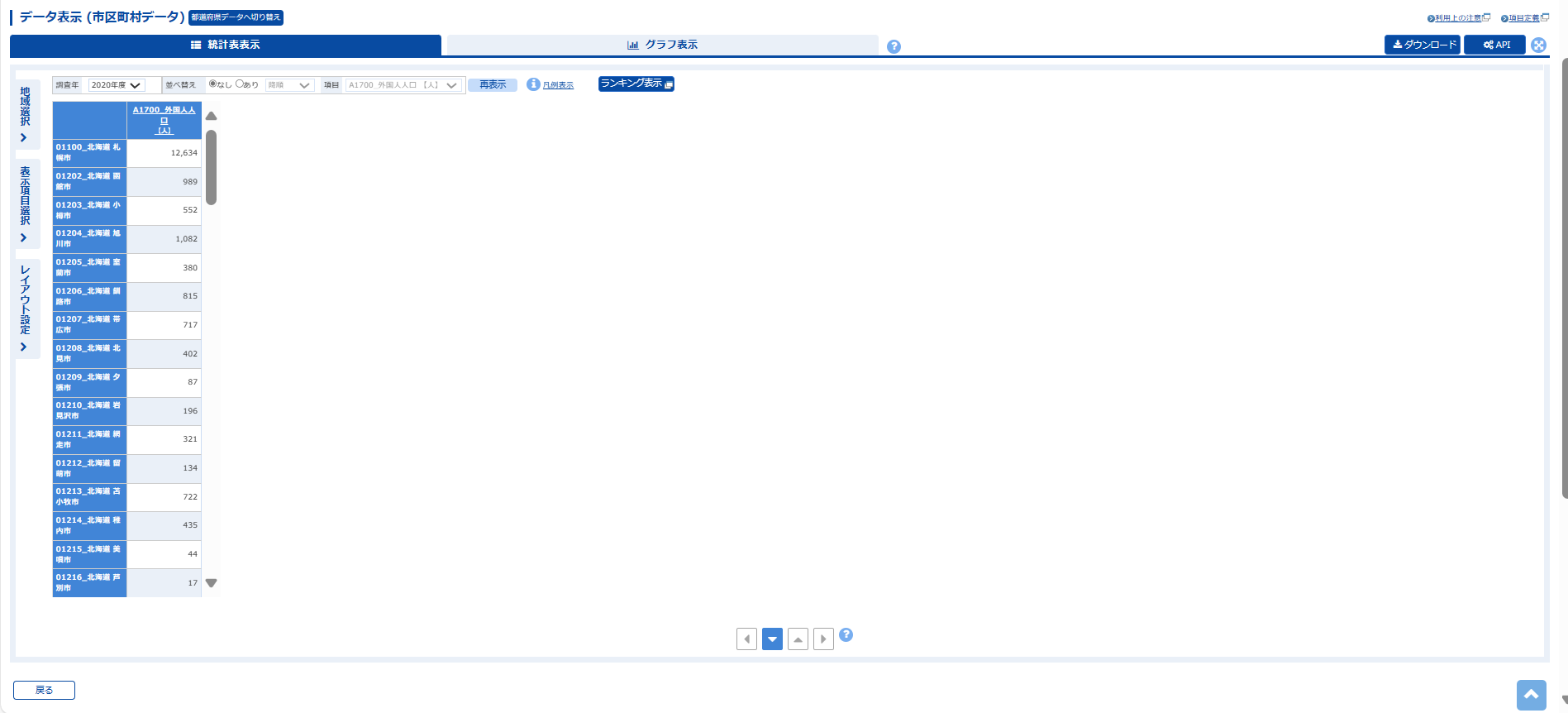Select the なし sort radio button
The width and height of the screenshot is (1568, 713).
213,84
